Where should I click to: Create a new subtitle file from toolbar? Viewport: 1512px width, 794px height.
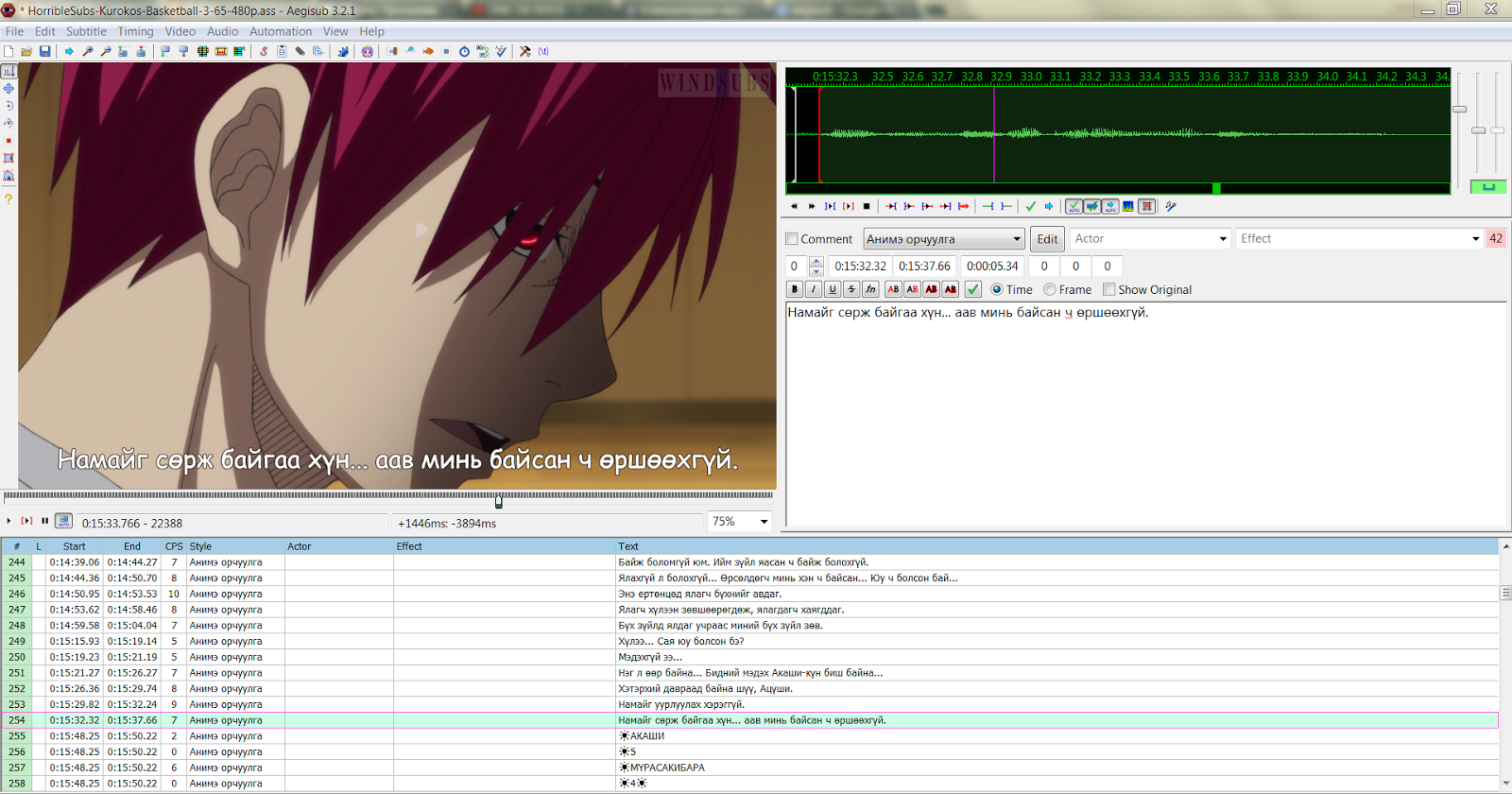9,51
